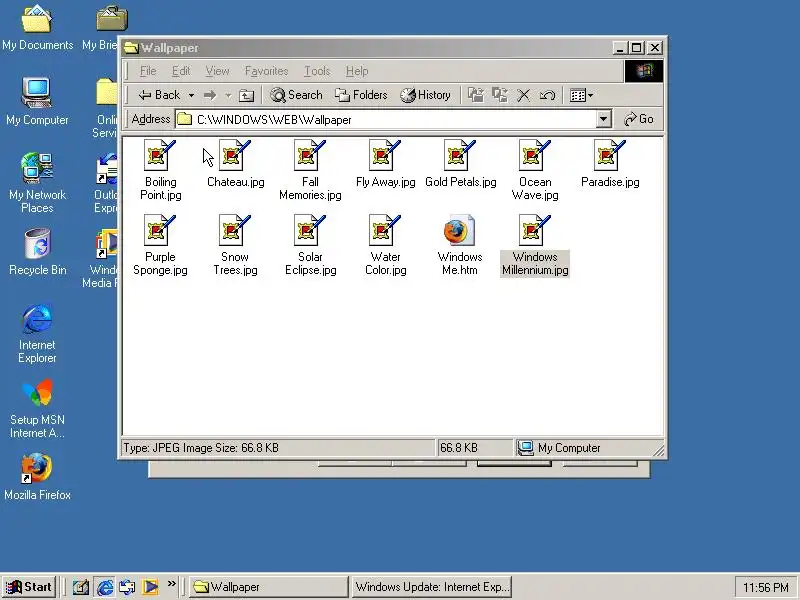
Task: Open the Edit menu
Action: (x=181, y=71)
